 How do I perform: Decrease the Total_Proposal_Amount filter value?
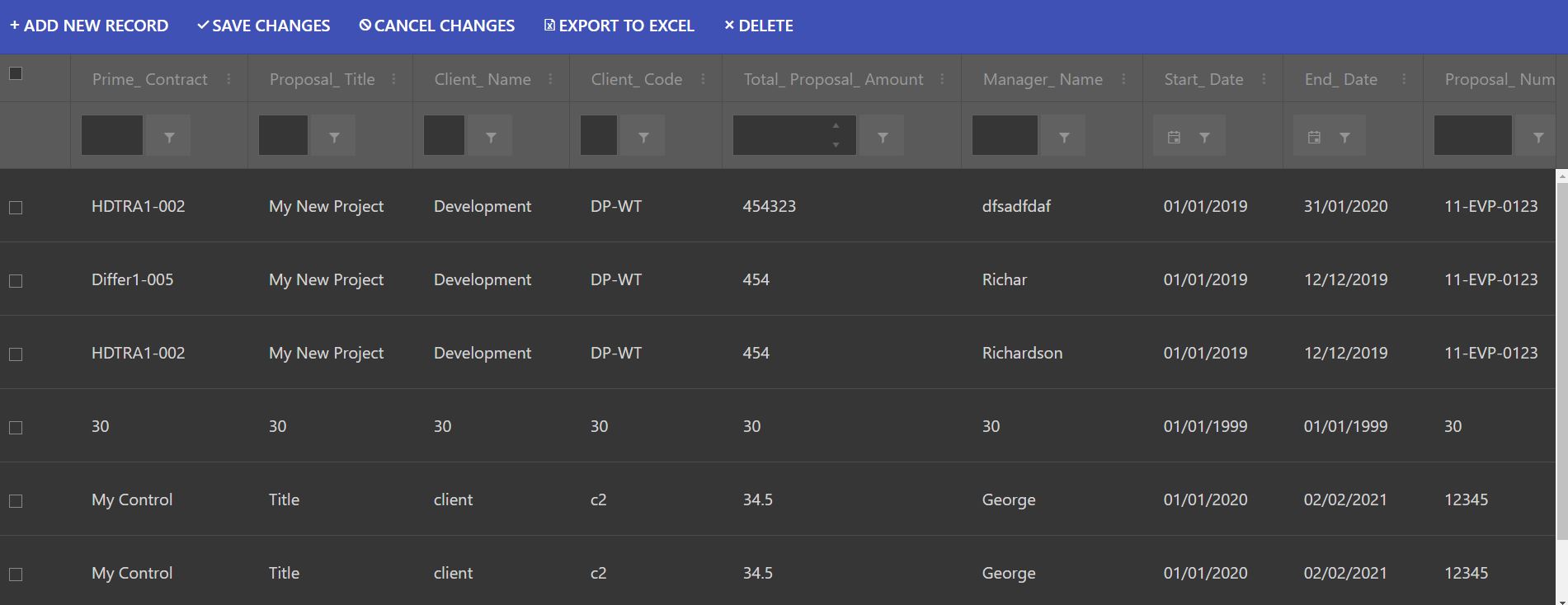pyautogui.click(x=836, y=145)
